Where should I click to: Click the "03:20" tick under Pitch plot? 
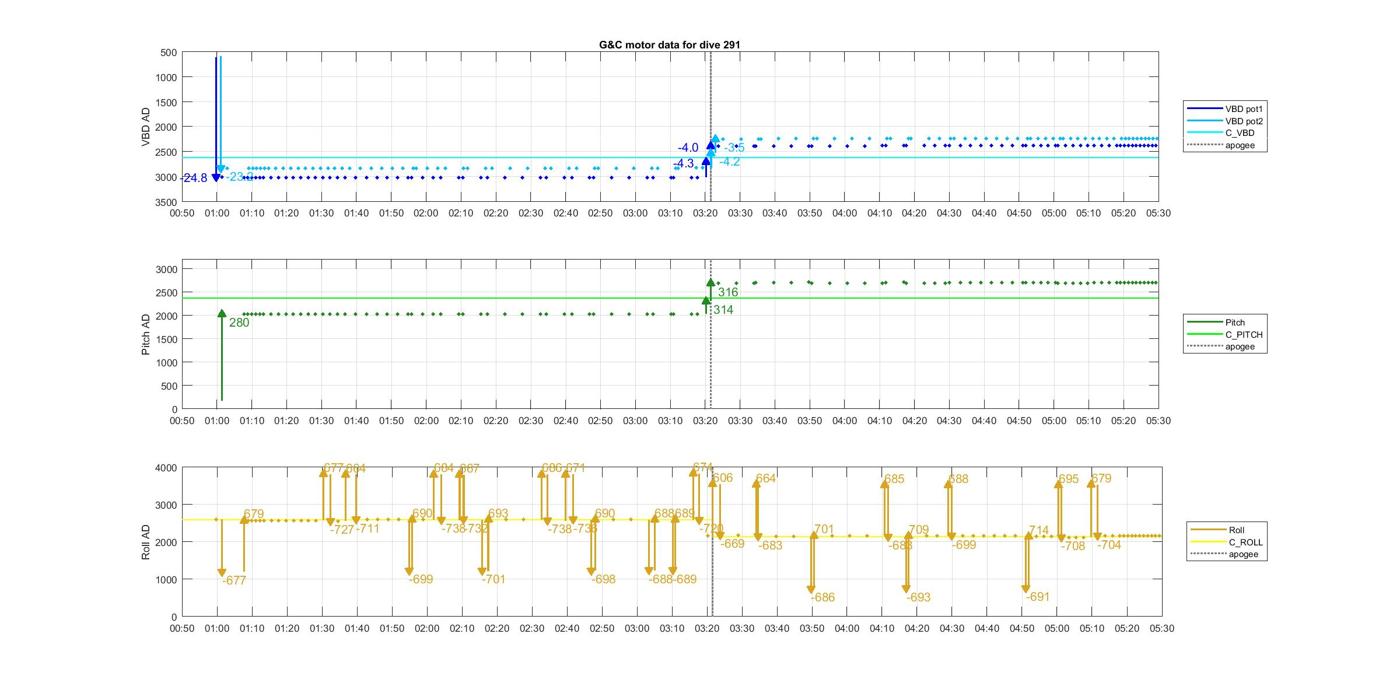pos(706,420)
